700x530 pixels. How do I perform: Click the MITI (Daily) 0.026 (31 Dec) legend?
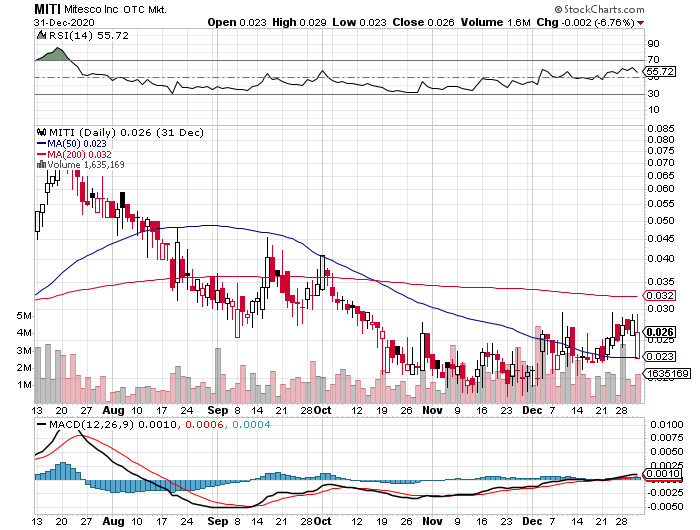click(x=126, y=133)
